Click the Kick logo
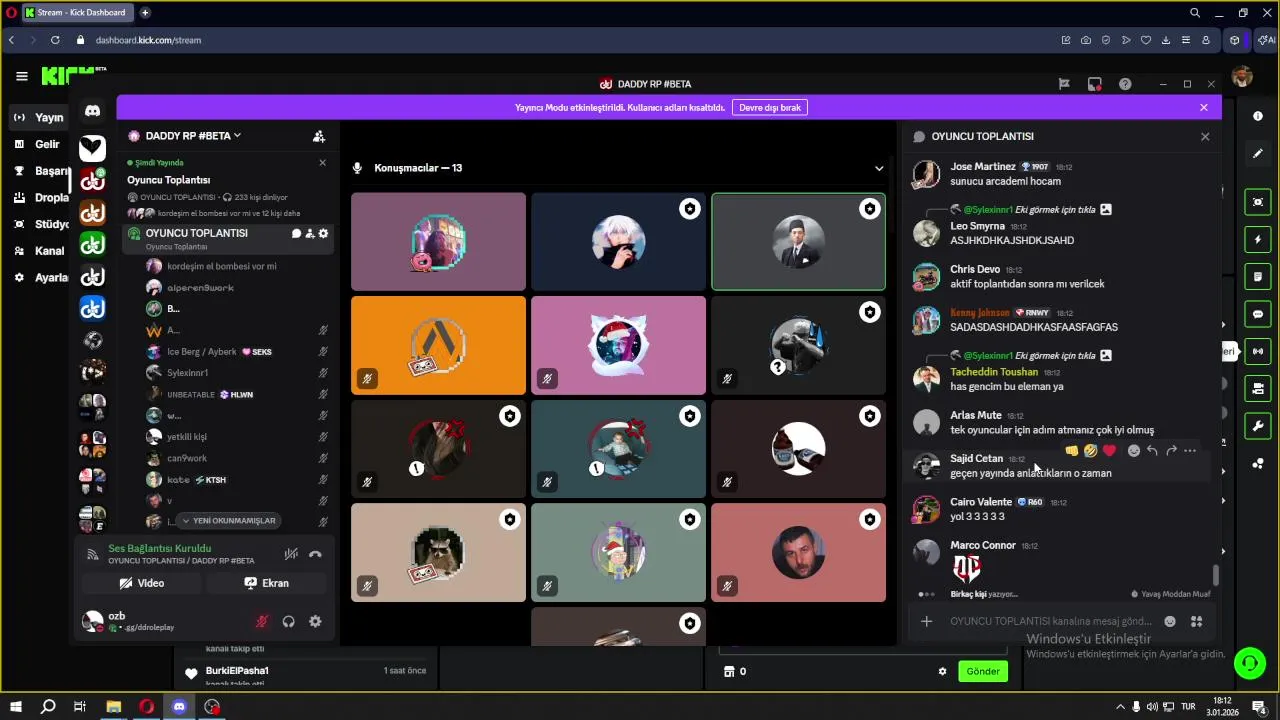1280x720 pixels. pos(73,76)
